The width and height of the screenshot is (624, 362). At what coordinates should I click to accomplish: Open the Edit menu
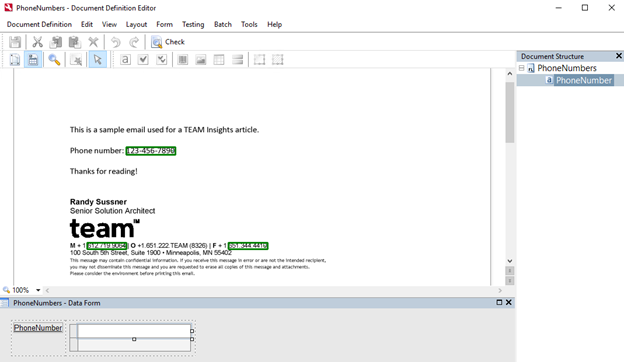coord(87,24)
